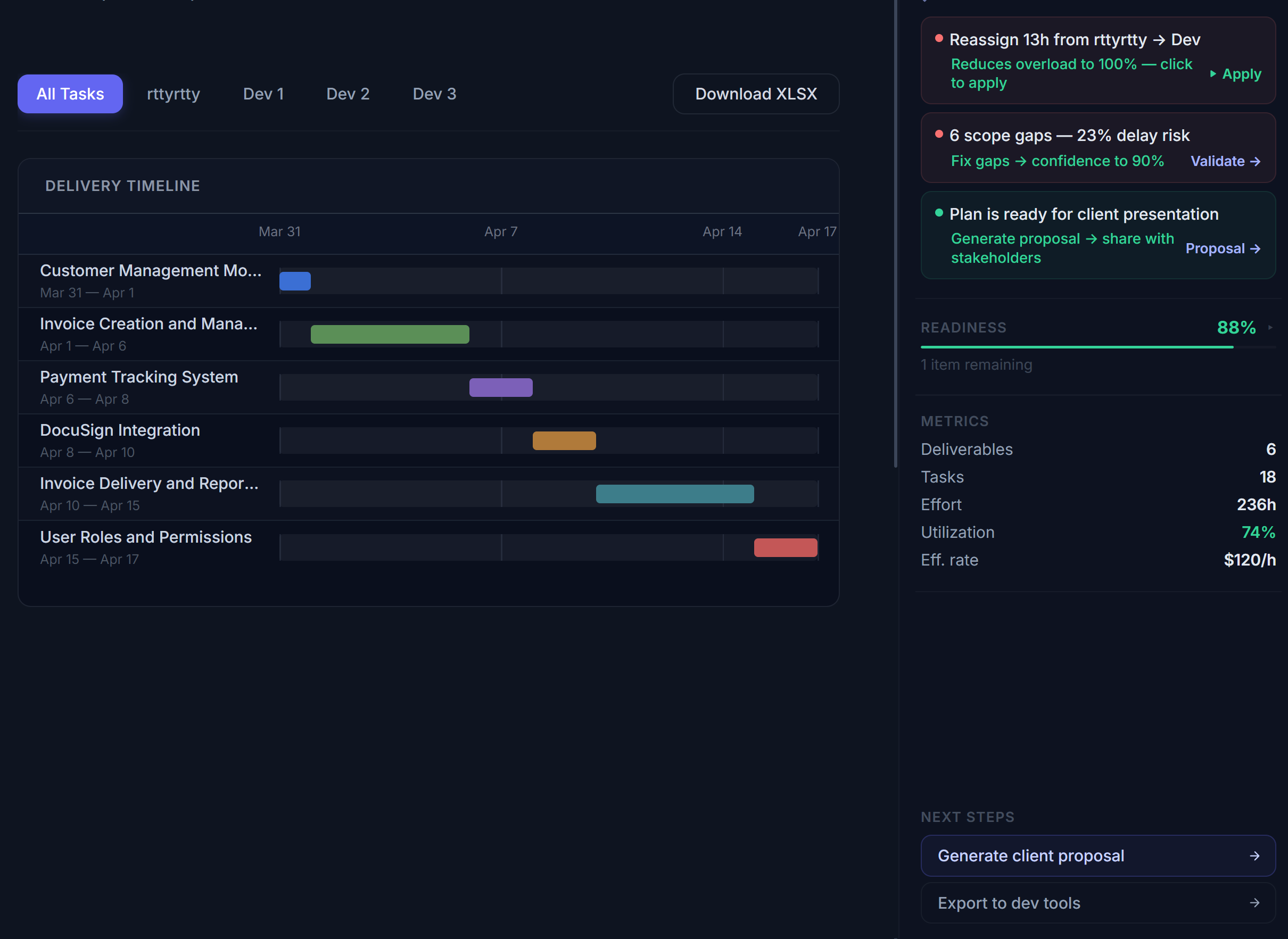
Task: Click the purple Payment Tracking System bar
Action: [x=500, y=388]
